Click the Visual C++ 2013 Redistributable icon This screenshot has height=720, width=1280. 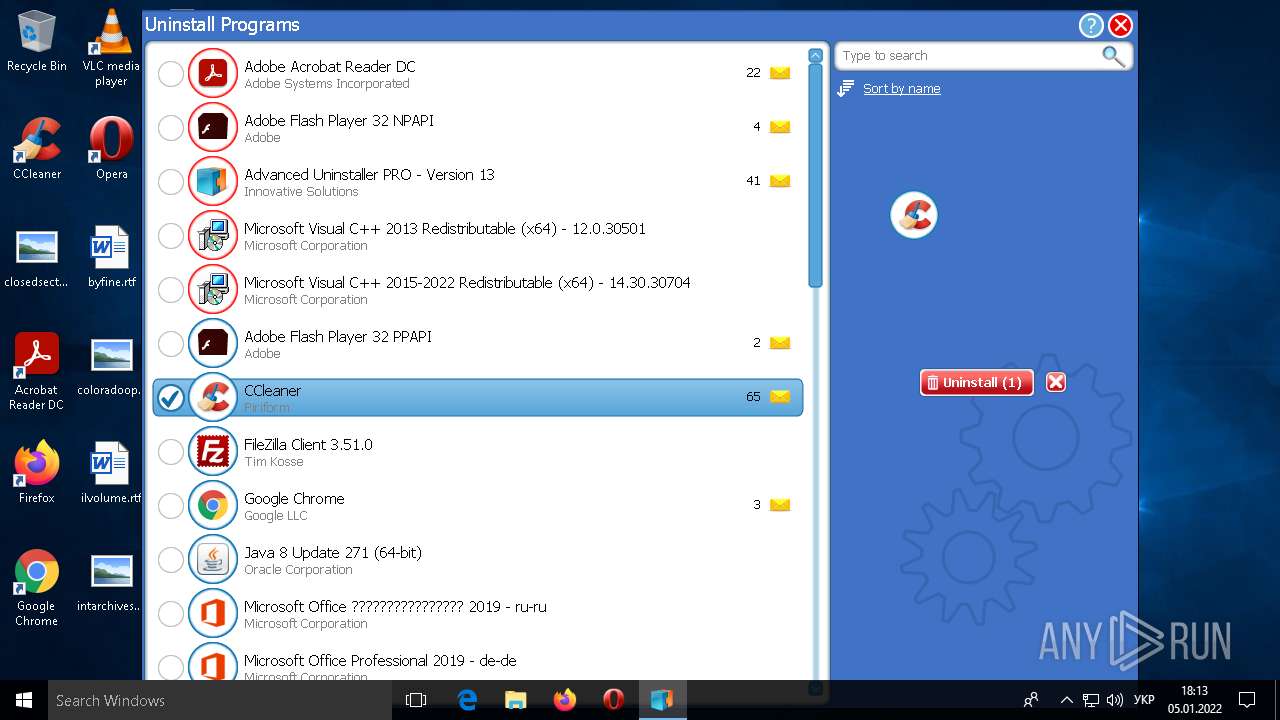coord(212,235)
